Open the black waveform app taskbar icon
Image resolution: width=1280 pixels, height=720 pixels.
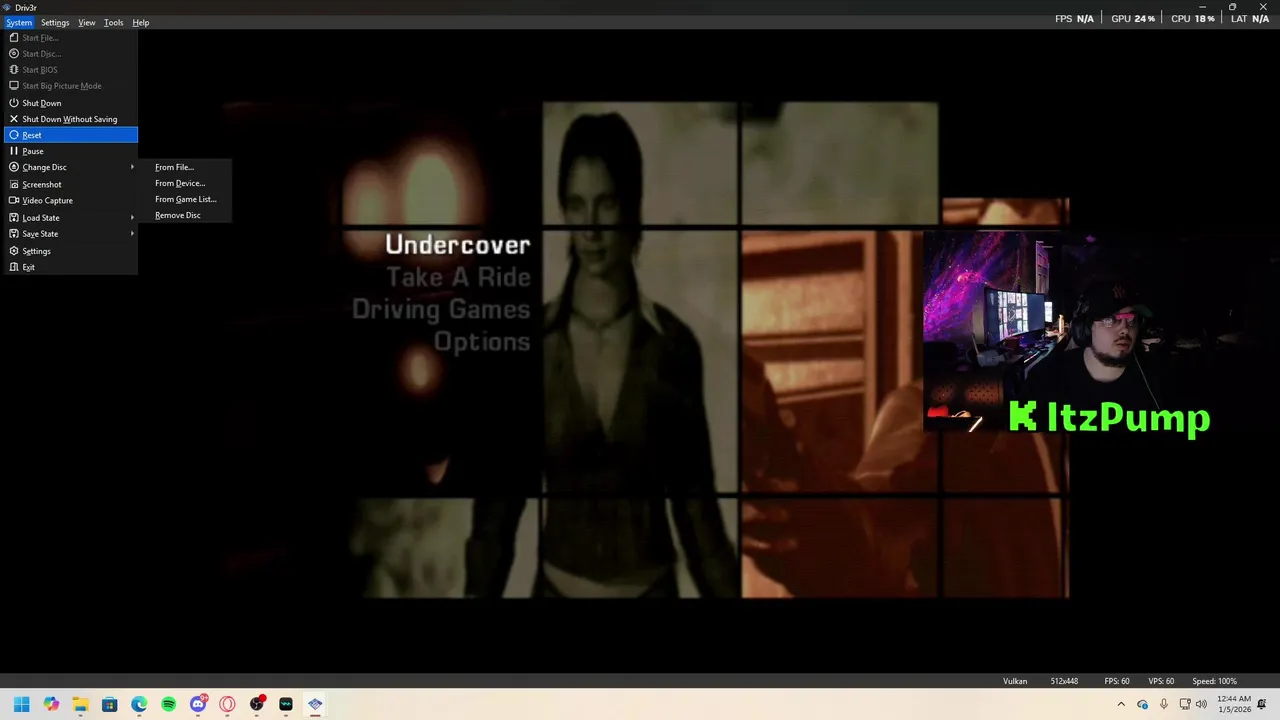click(x=286, y=704)
